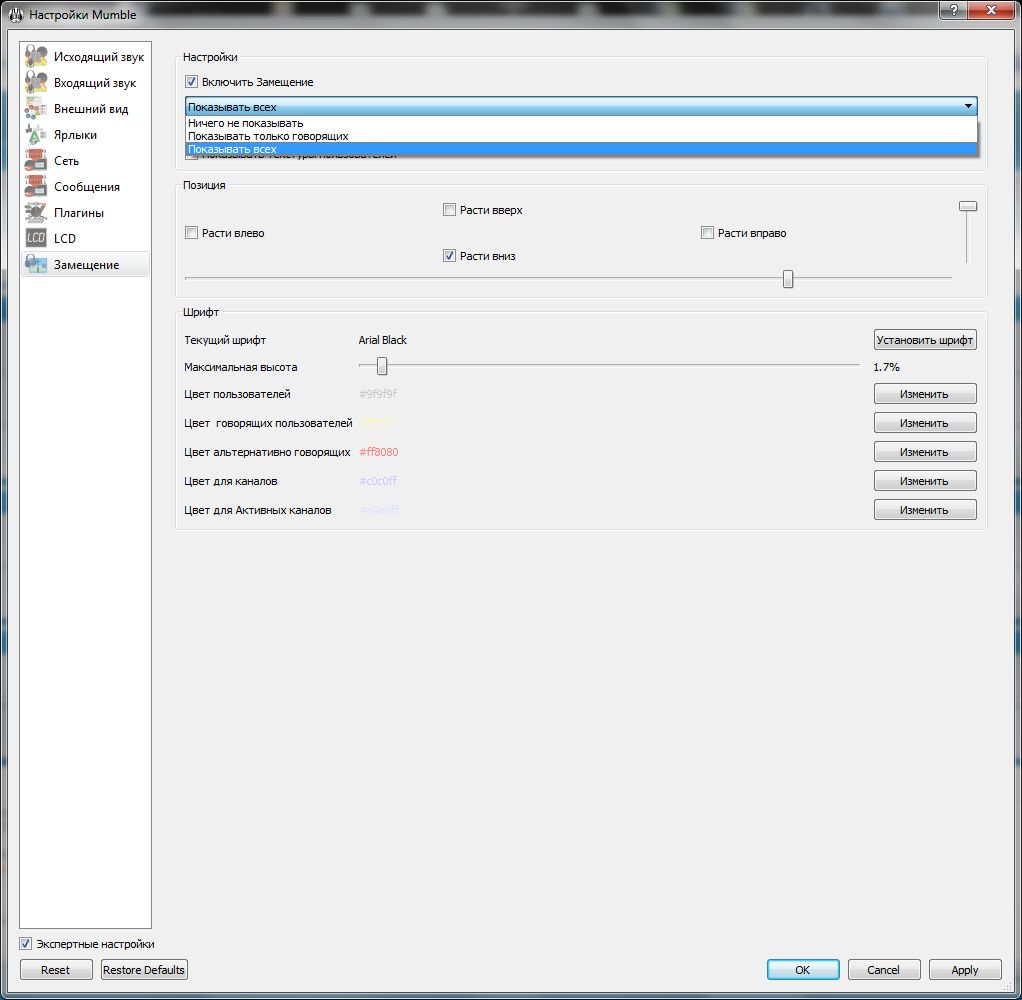
Task: Select the Плагины plugins icon
Action: point(37,213)
